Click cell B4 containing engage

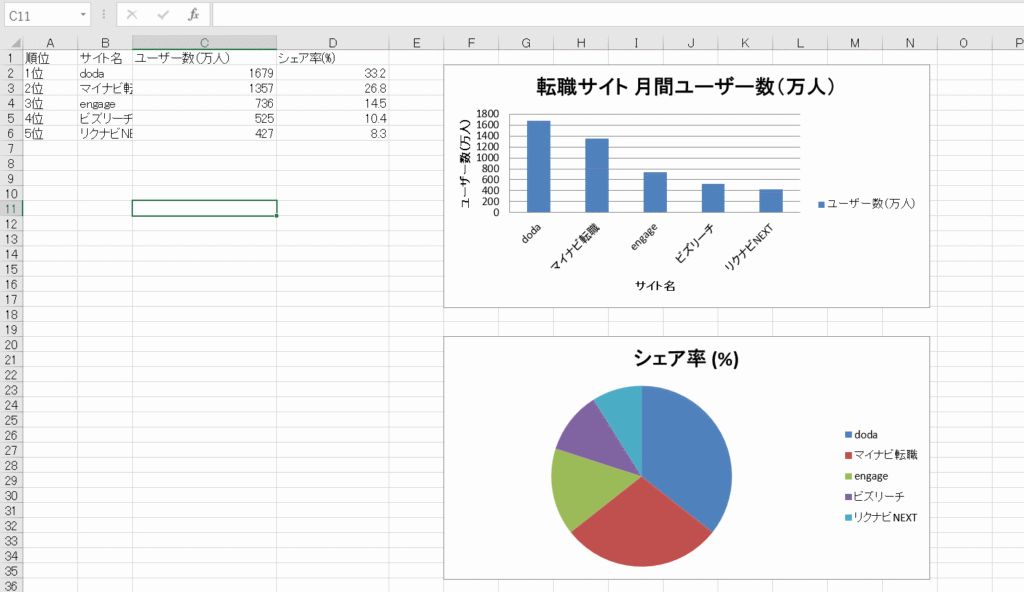[104, 103]
